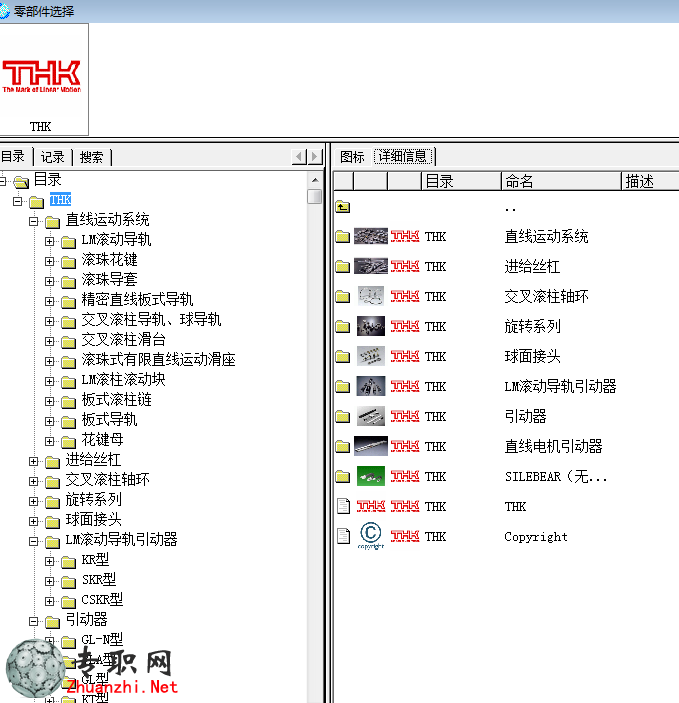Click the document icon of the Copyright row
Image resolution: width=679 pixels, height=703 pixels.
(343, 536)
